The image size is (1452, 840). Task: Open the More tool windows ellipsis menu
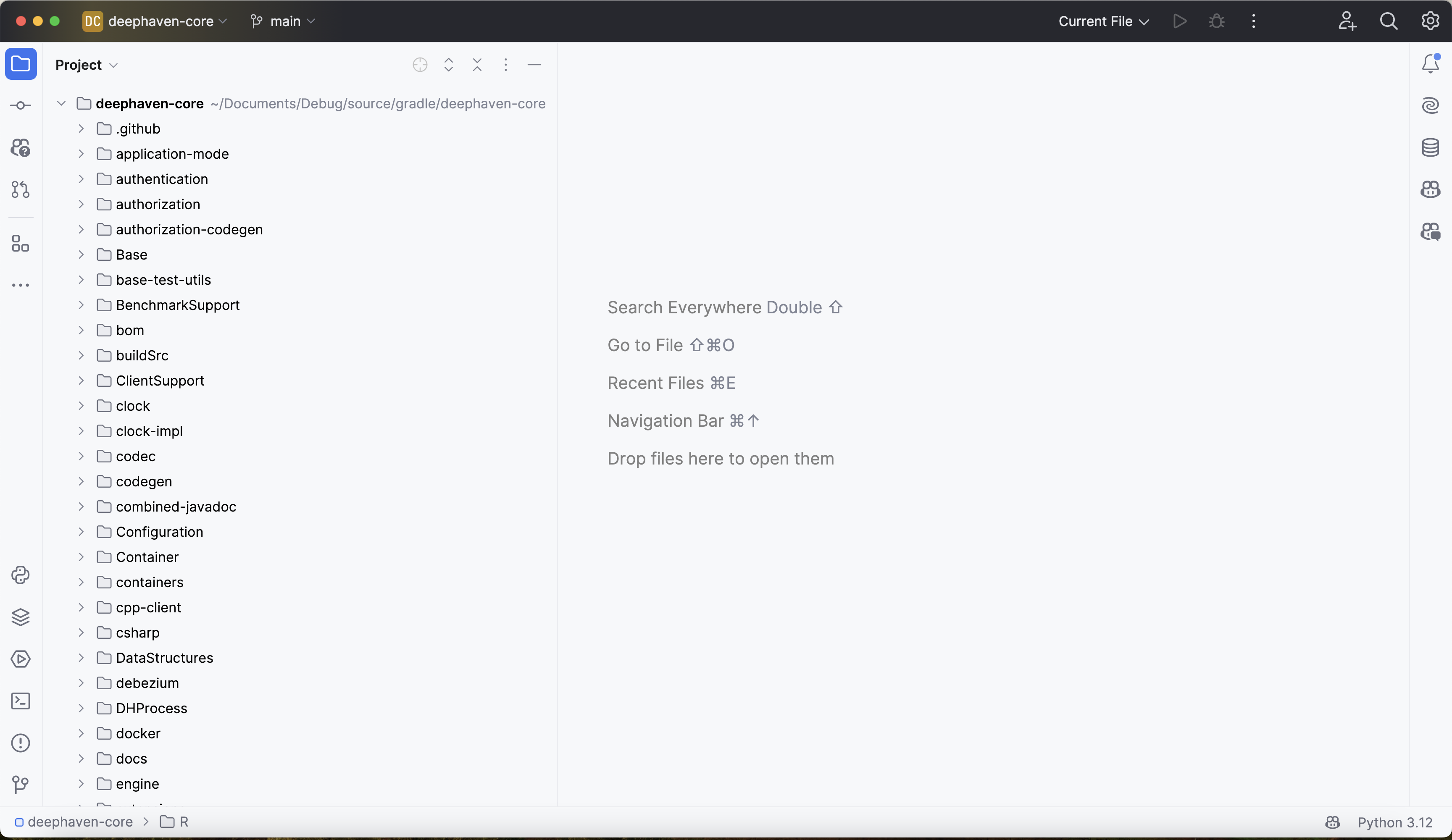[x=21, y=285]
